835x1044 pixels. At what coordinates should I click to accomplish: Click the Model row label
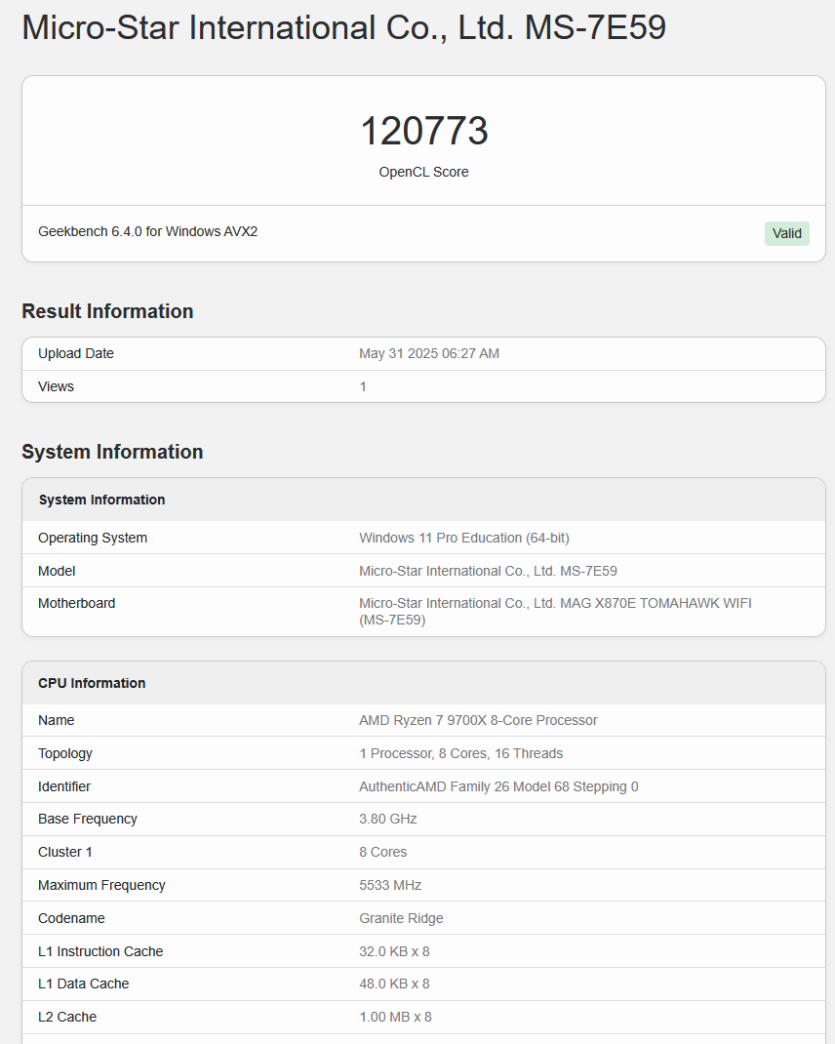click(57, 571)
